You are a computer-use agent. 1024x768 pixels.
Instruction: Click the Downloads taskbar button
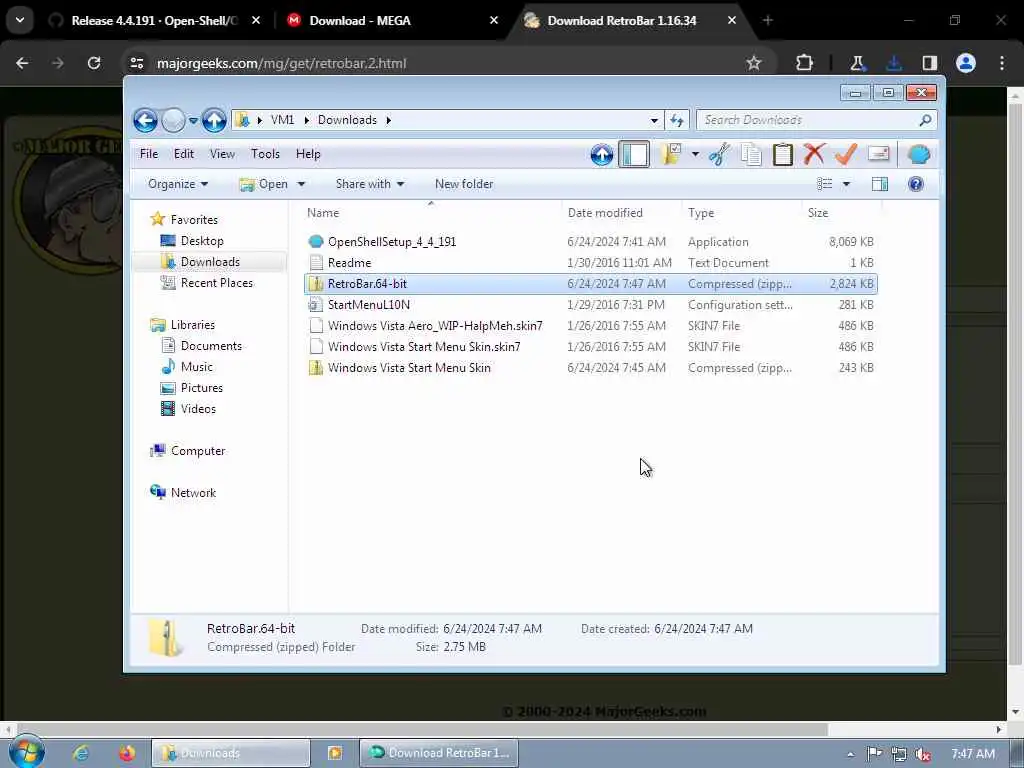[x=231, y=753]
